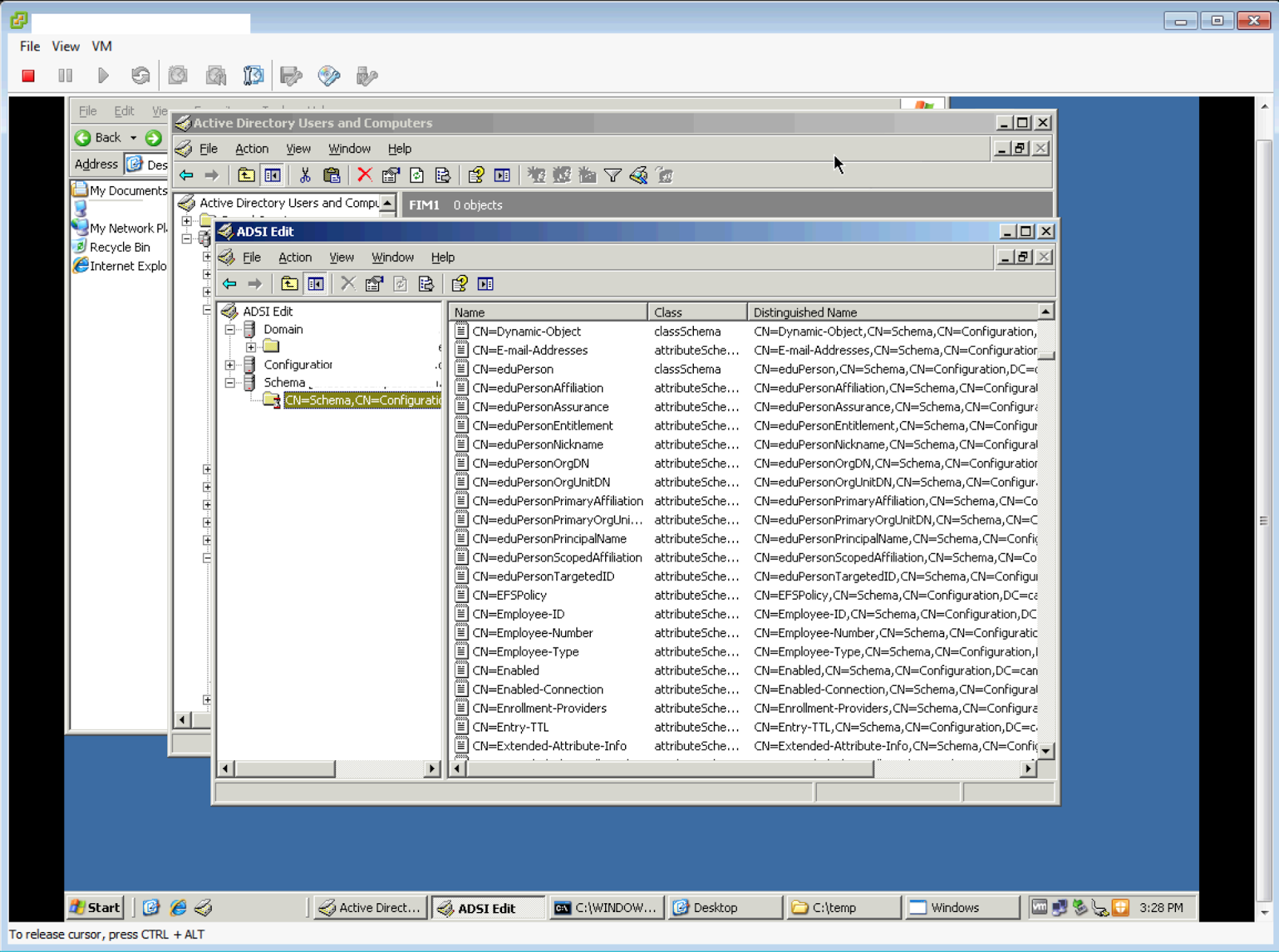Image resolution: width=1279 pixels, height=952 pixels.
Task: Switch to the C:\temp taskbar window
Action: click(x=843, y=907)
